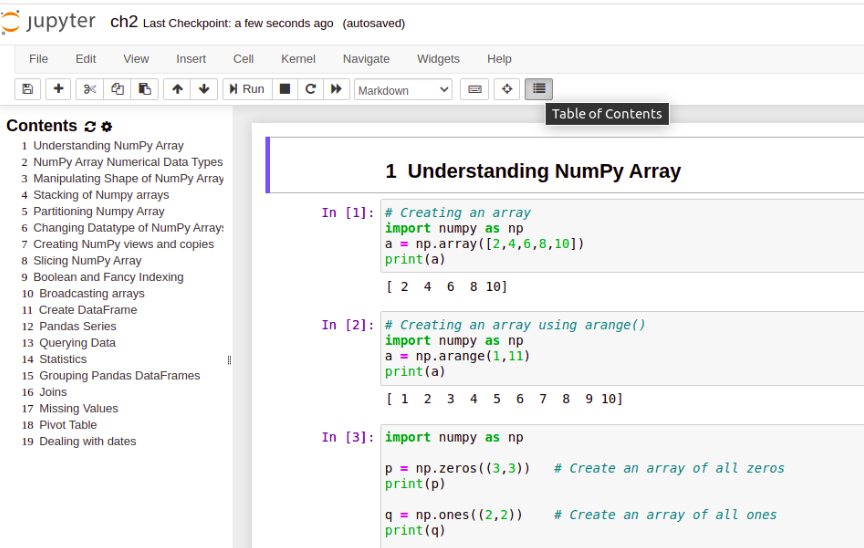864x548 pixels.
Task: Open the Navigate menu
Action: pyautogui.click(x=366, y=59)
